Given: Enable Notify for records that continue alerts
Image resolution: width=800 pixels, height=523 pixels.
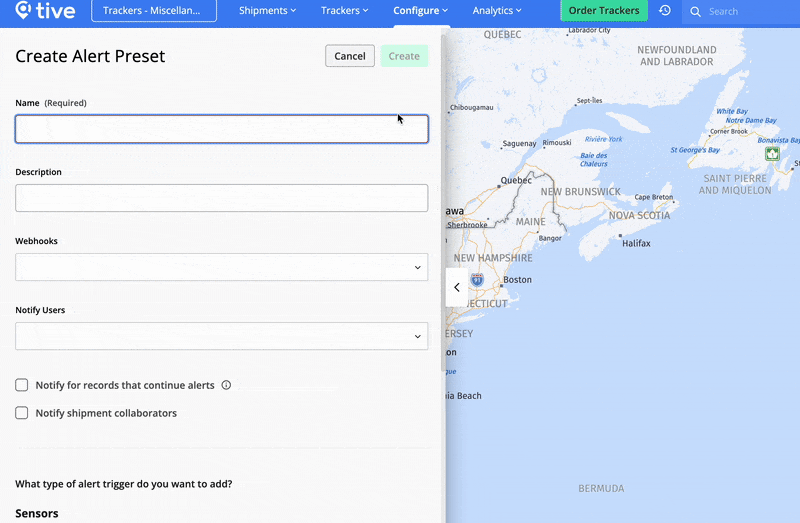Looking at the screenshot, I should pos(22,385).
